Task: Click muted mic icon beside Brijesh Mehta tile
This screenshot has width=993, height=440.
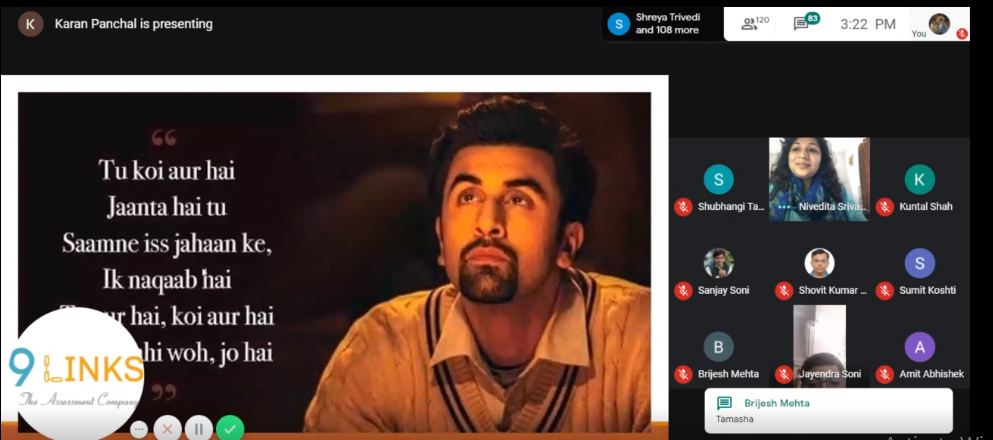Action: (x=683, y=374)
